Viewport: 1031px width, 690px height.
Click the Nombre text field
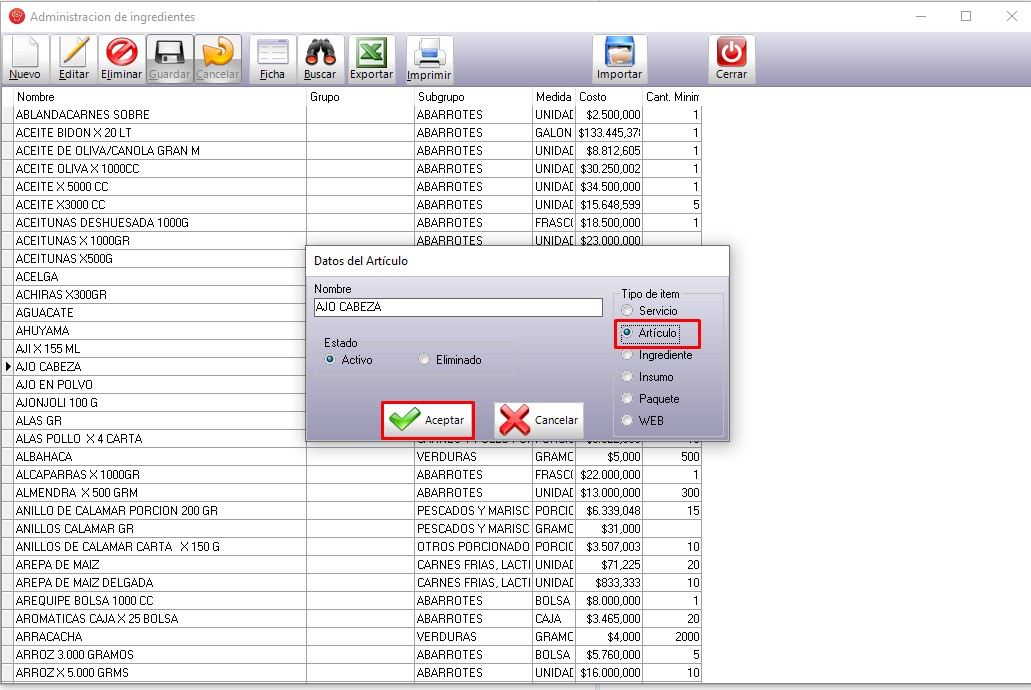(x=457, y=308)
